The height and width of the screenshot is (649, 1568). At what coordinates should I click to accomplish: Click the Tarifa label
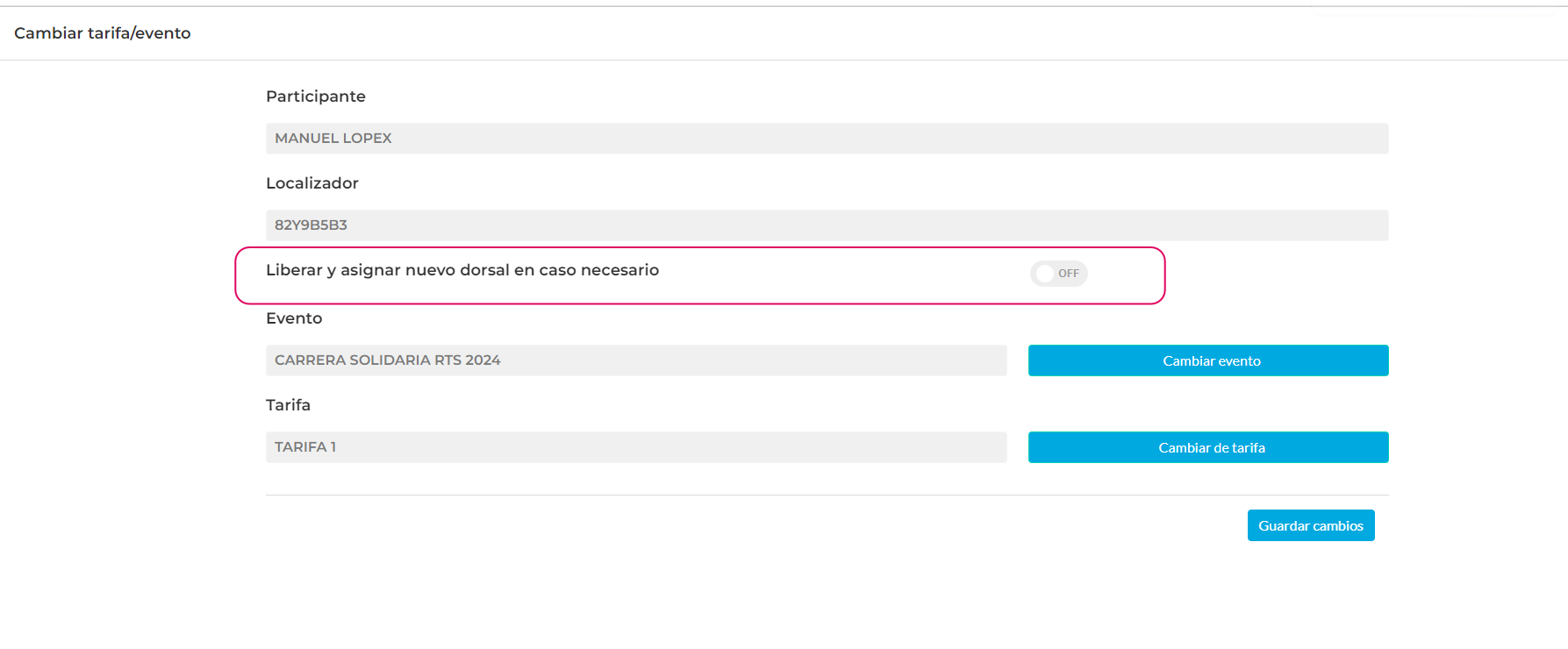coord(288,405)
